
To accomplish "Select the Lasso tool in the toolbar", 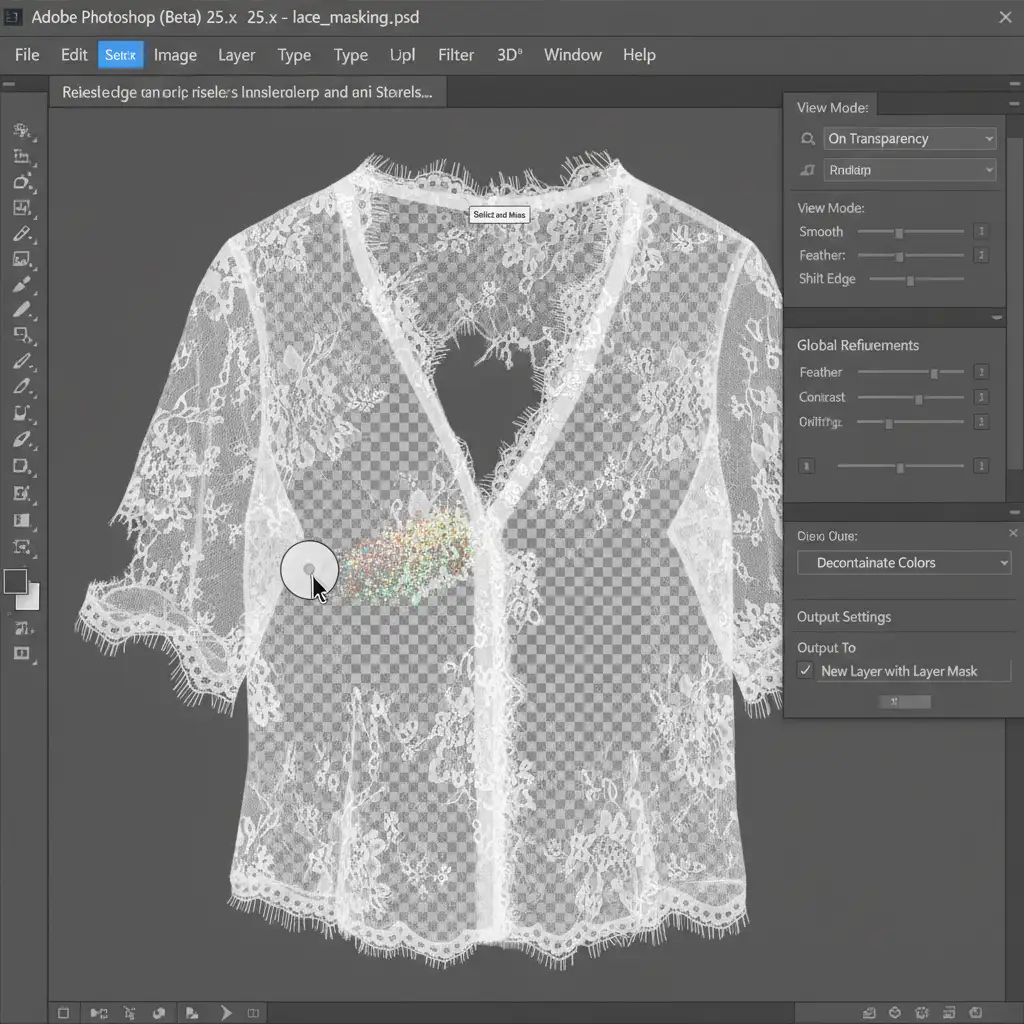I will click(22, 182).
